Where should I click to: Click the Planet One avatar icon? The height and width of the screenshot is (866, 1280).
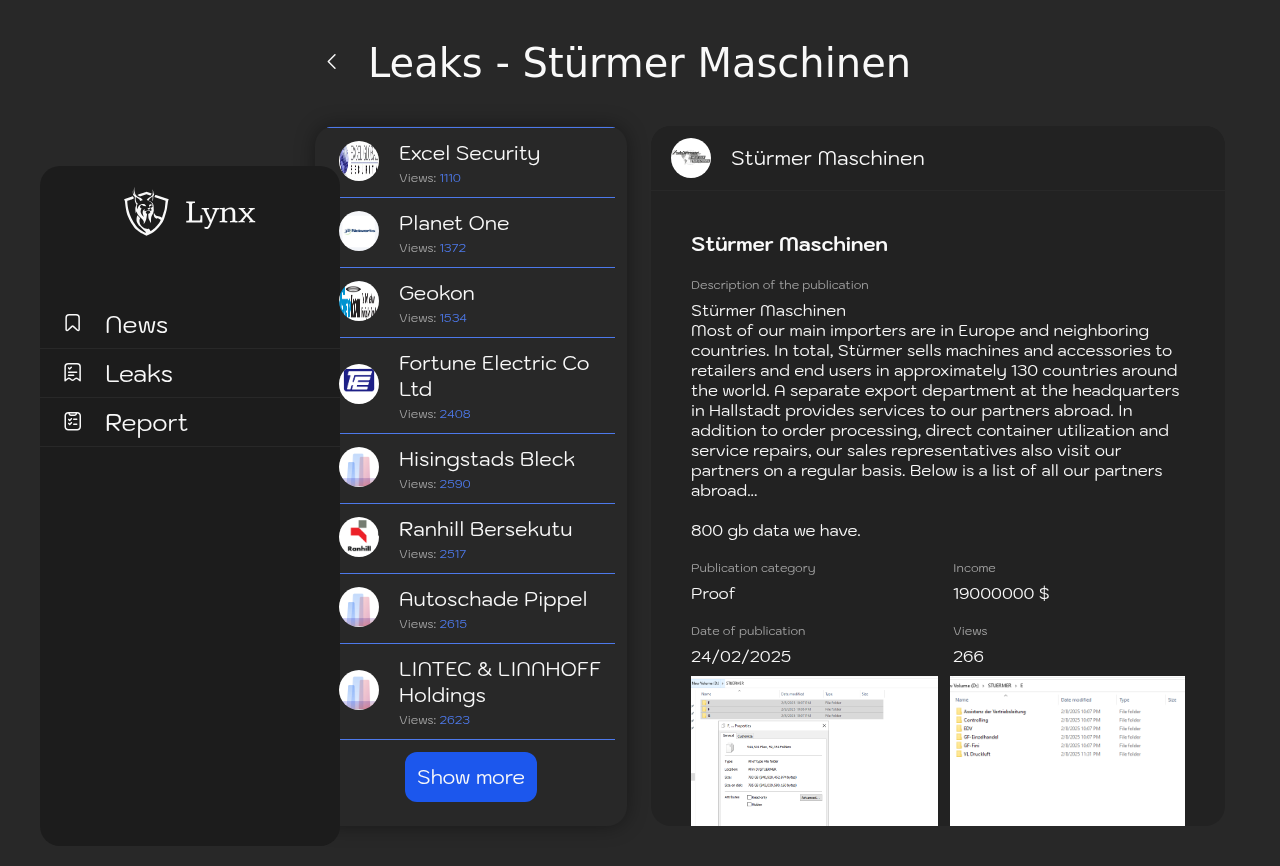click(359, 231)
